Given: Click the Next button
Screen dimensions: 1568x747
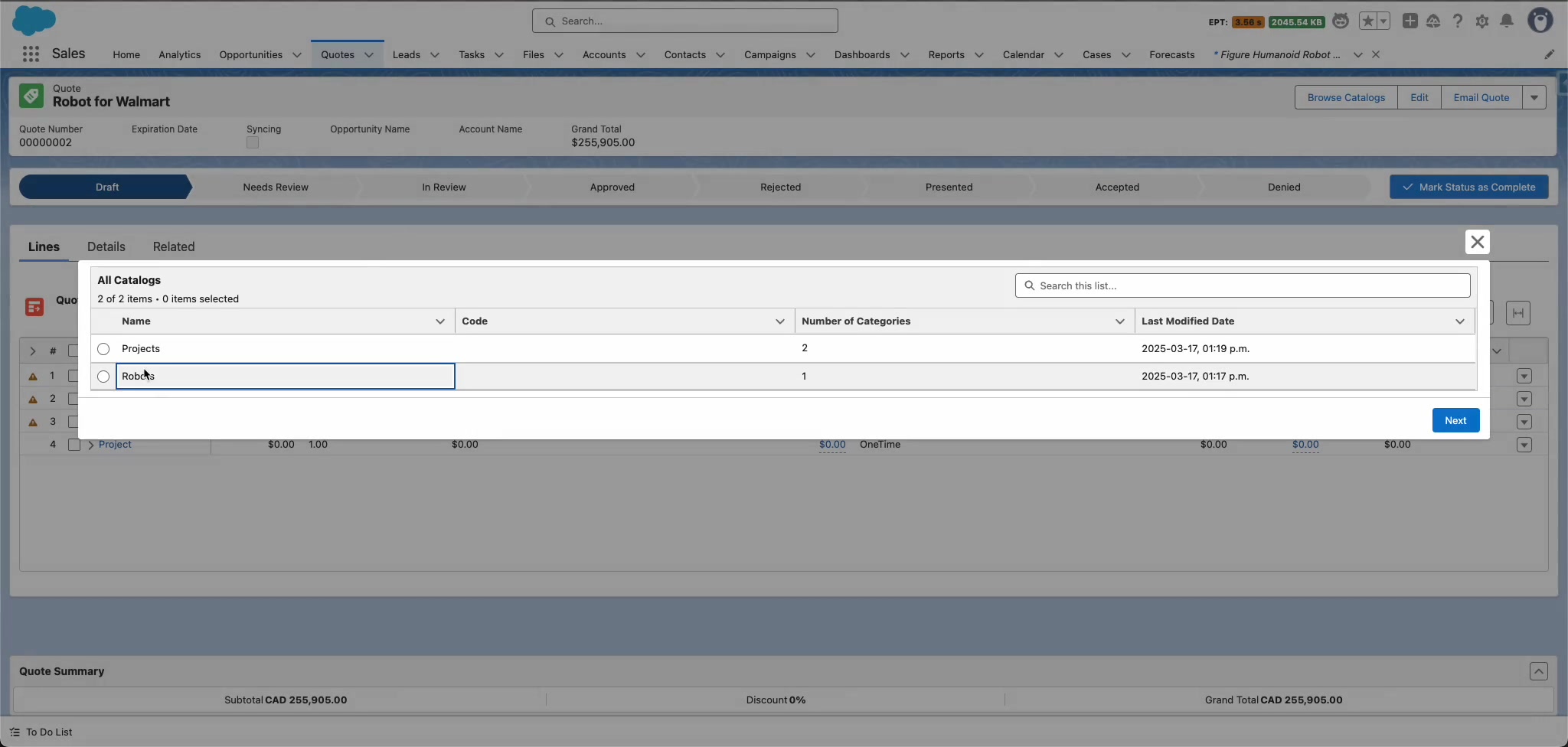Looking at the screenshot, I should pos(1455,420).
